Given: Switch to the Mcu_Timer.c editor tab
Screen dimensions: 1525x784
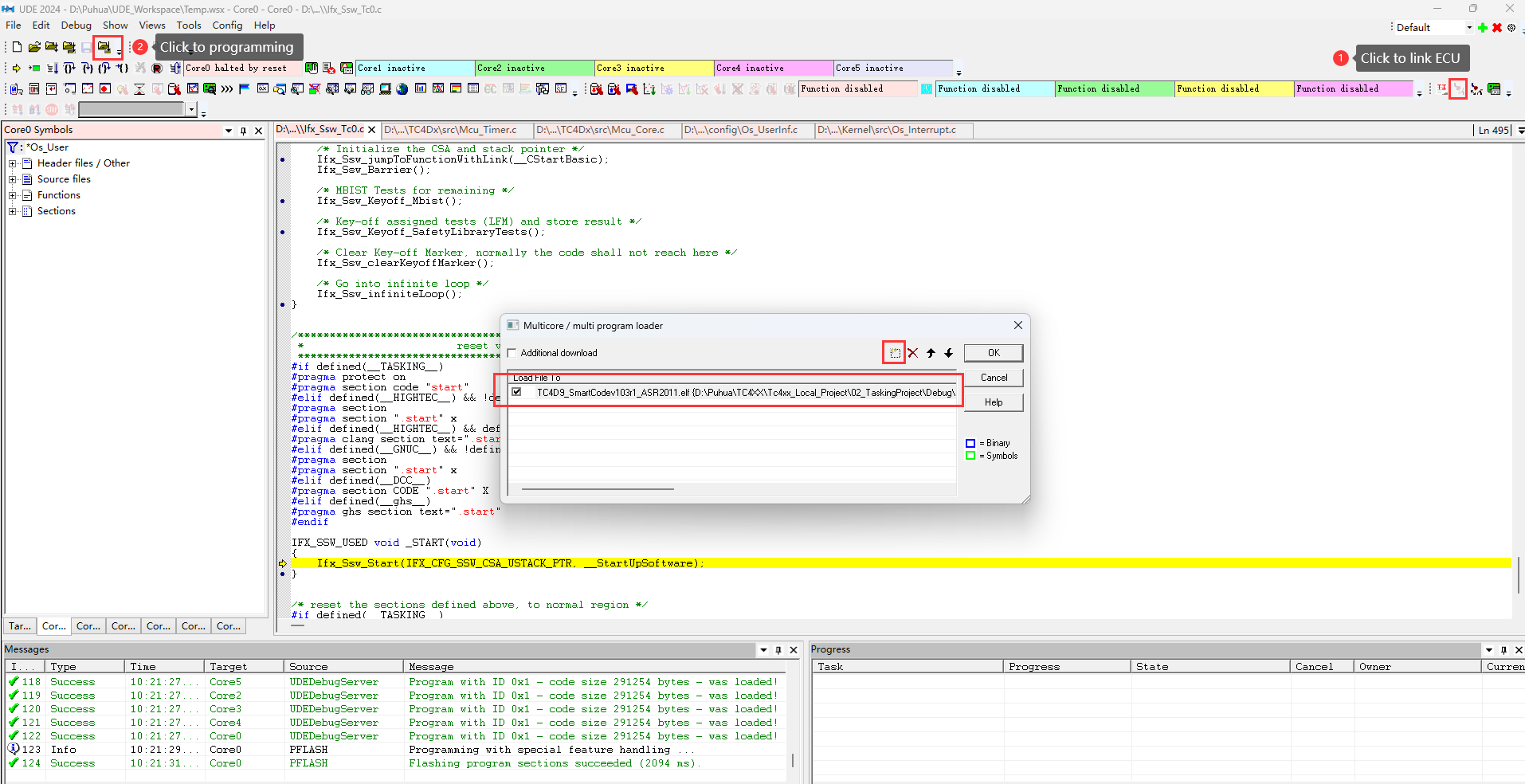Looking at the screenshot, I should point(450,130).
